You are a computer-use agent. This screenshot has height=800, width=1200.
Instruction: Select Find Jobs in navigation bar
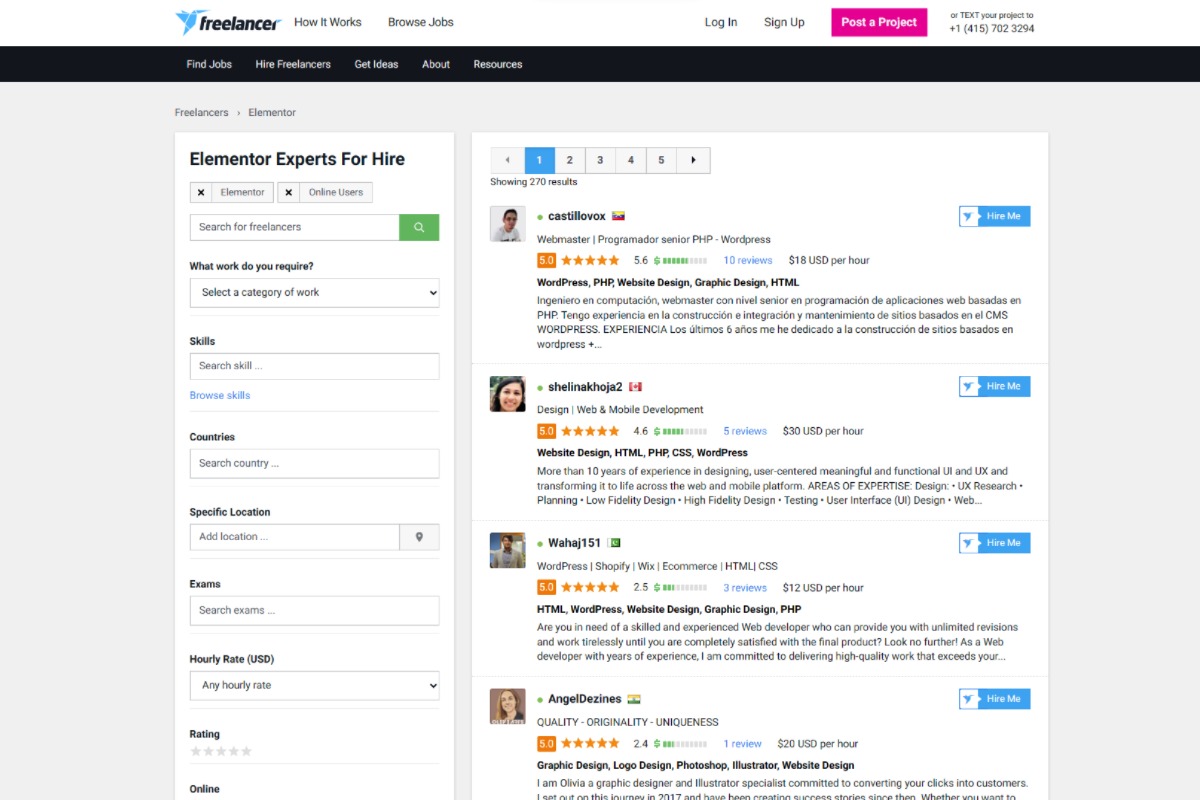click(209, 64)
